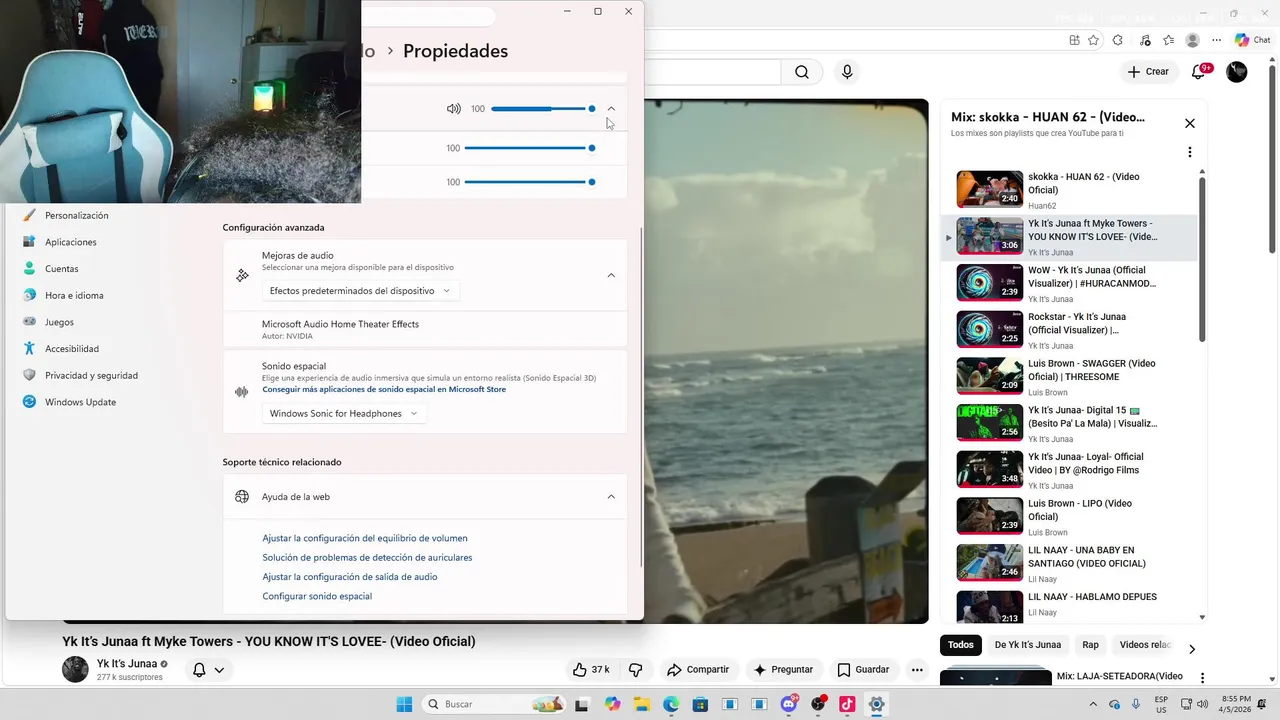Click the Crear button on YouTube
Screen dimensions: 1280x720
(1148, 72)
